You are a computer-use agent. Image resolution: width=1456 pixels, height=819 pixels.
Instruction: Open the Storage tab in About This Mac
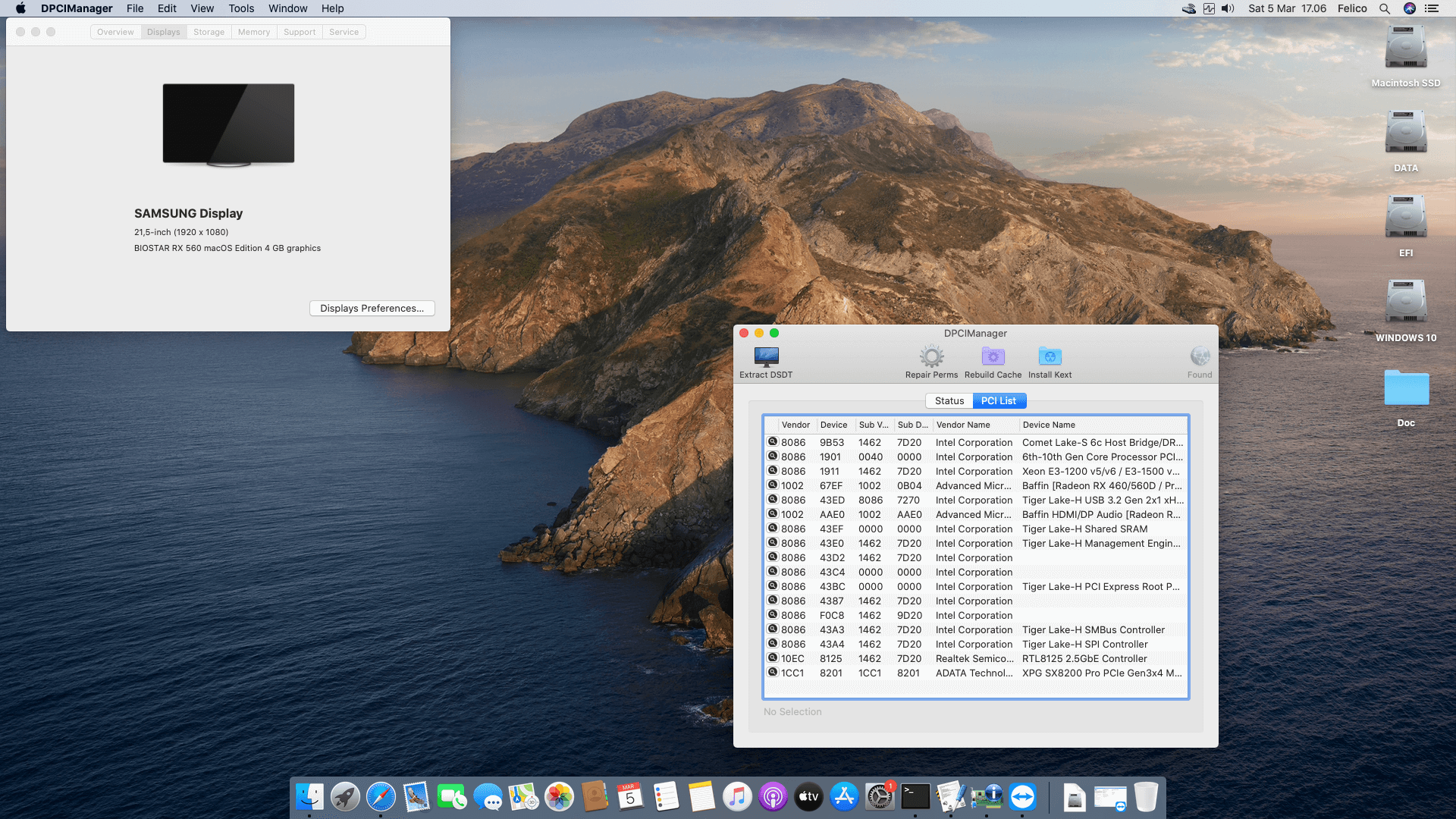[x=209, y=32]
